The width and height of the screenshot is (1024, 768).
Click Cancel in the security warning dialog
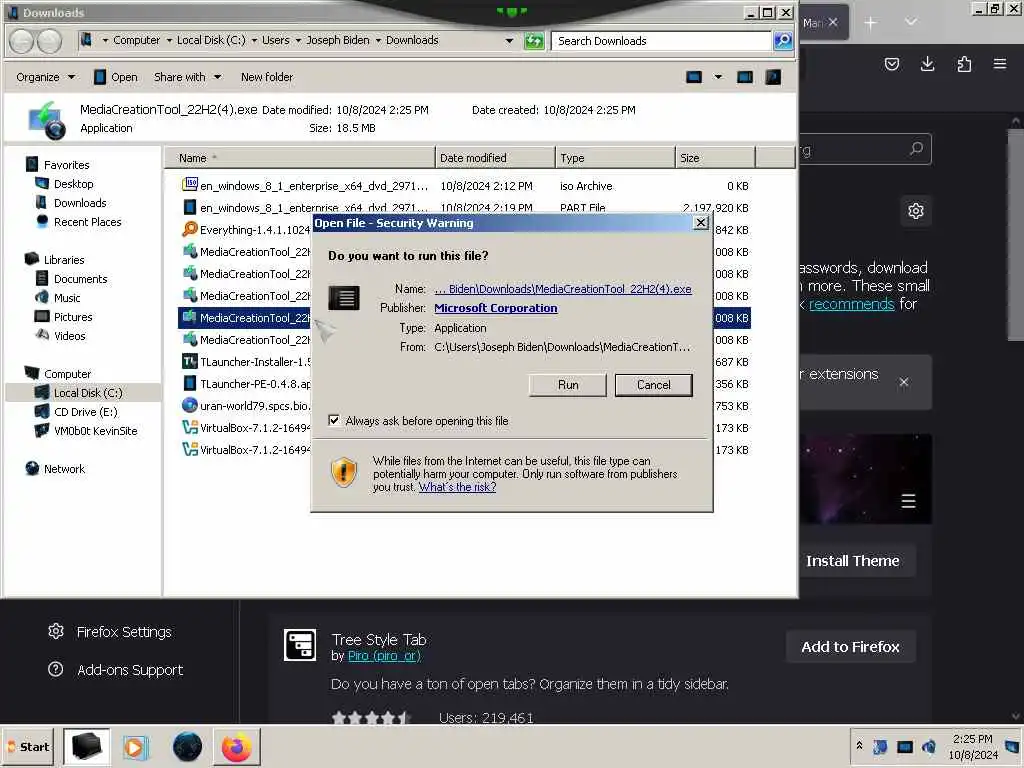click(x=653, y=385)
